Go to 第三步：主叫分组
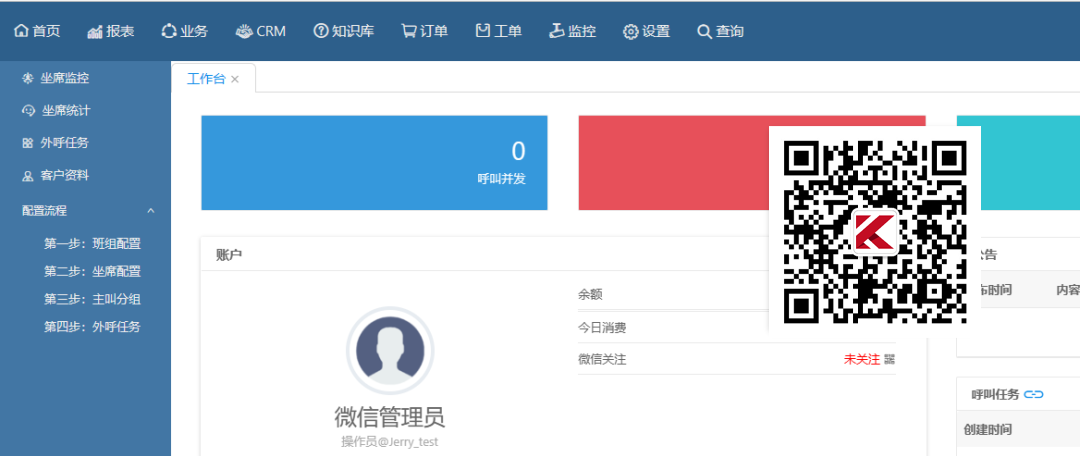 [x=92, y=299]
